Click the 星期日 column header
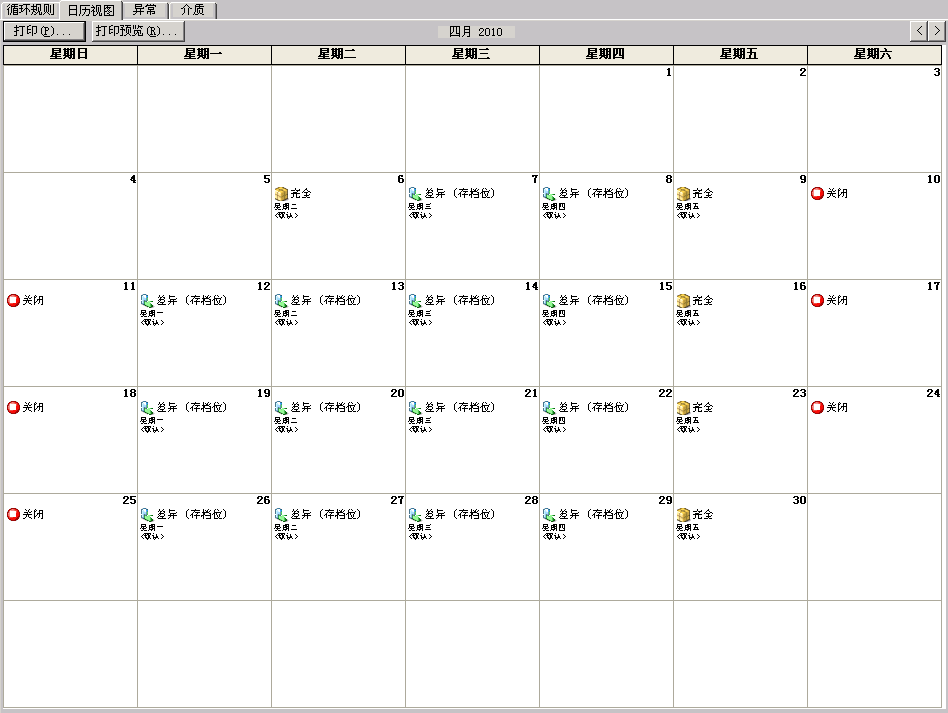Image resolution: width=948 pixels, height=713 pixels. [70, 54]
